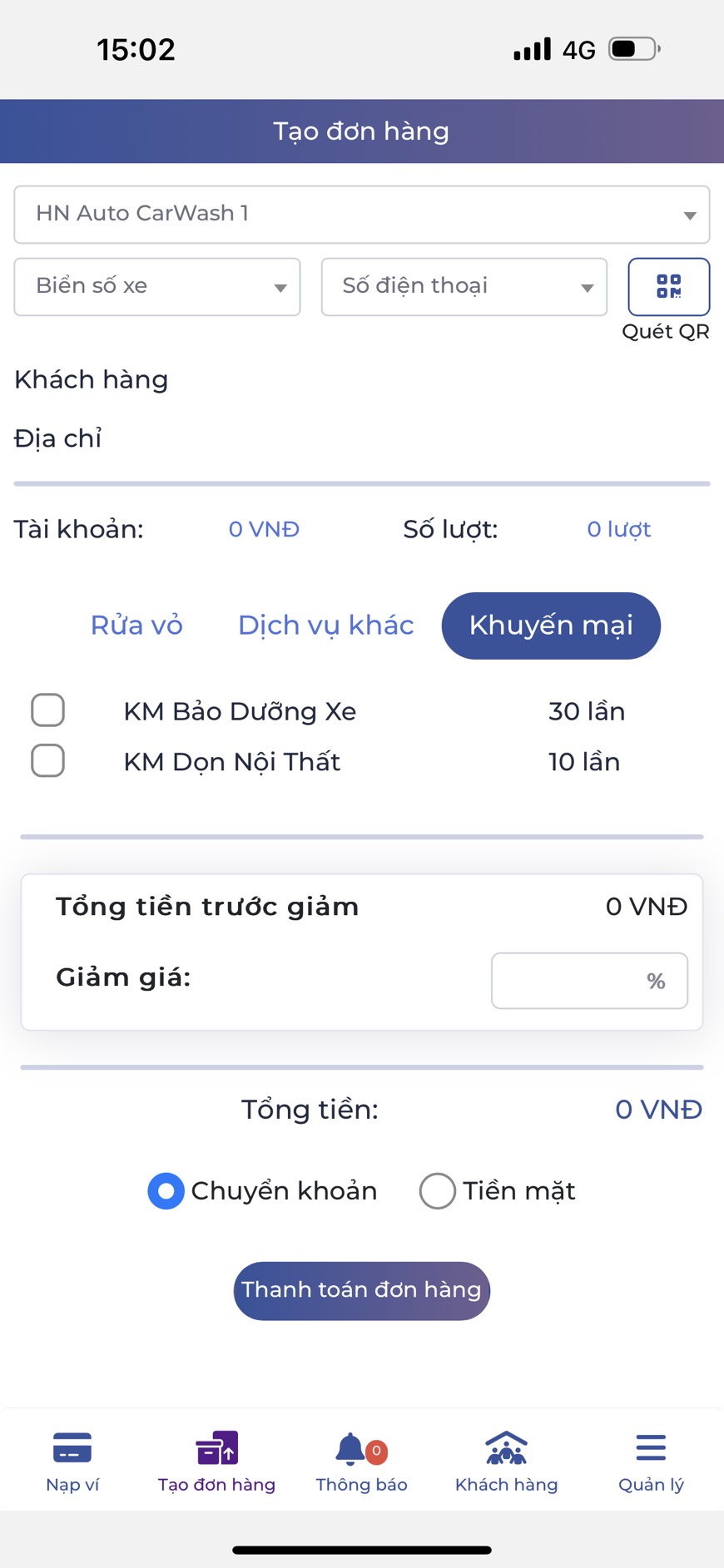Open Khách hàng people icon
Viewport: 724px width, 1568px height.
click(x=506, y=1448)
